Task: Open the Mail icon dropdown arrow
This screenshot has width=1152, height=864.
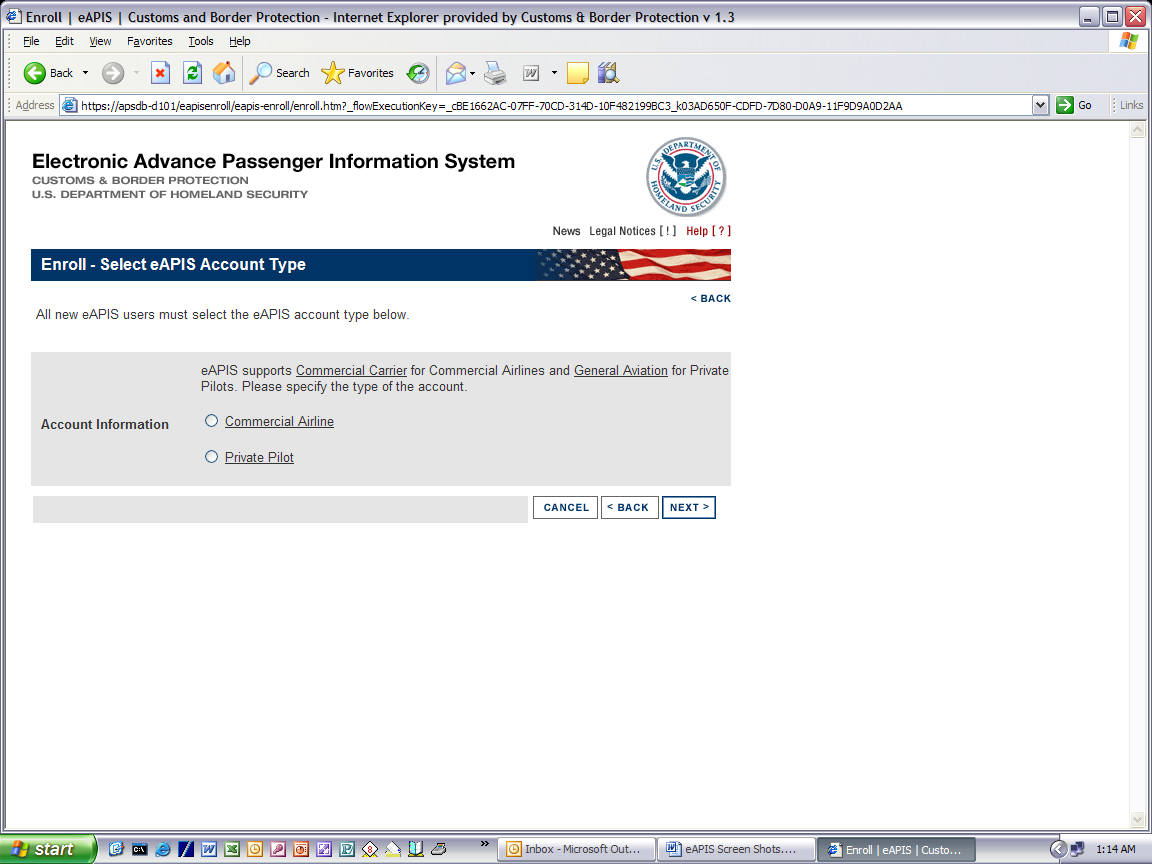Action: [x=472, y=73]
